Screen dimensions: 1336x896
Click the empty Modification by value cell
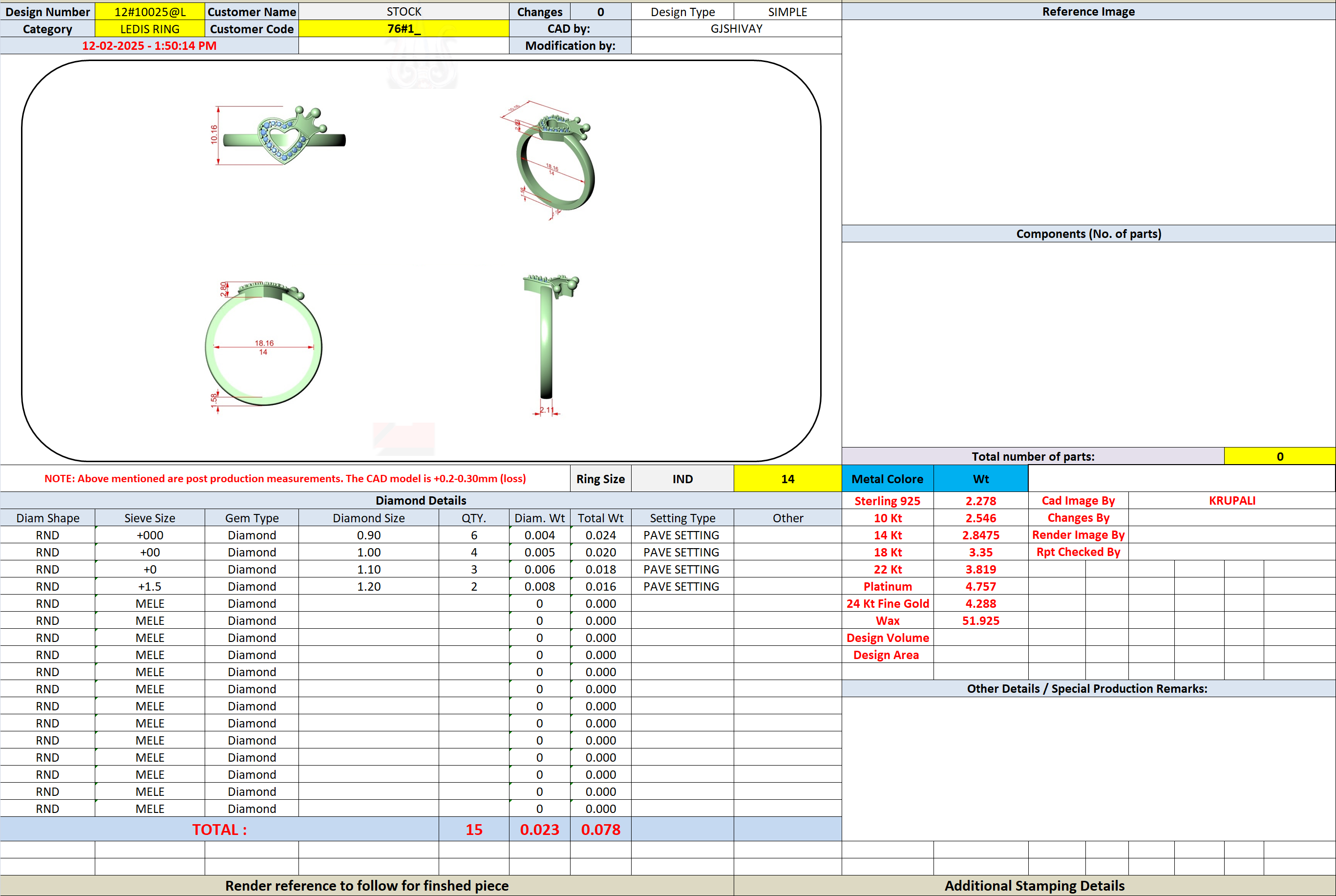tap(736, 46)
